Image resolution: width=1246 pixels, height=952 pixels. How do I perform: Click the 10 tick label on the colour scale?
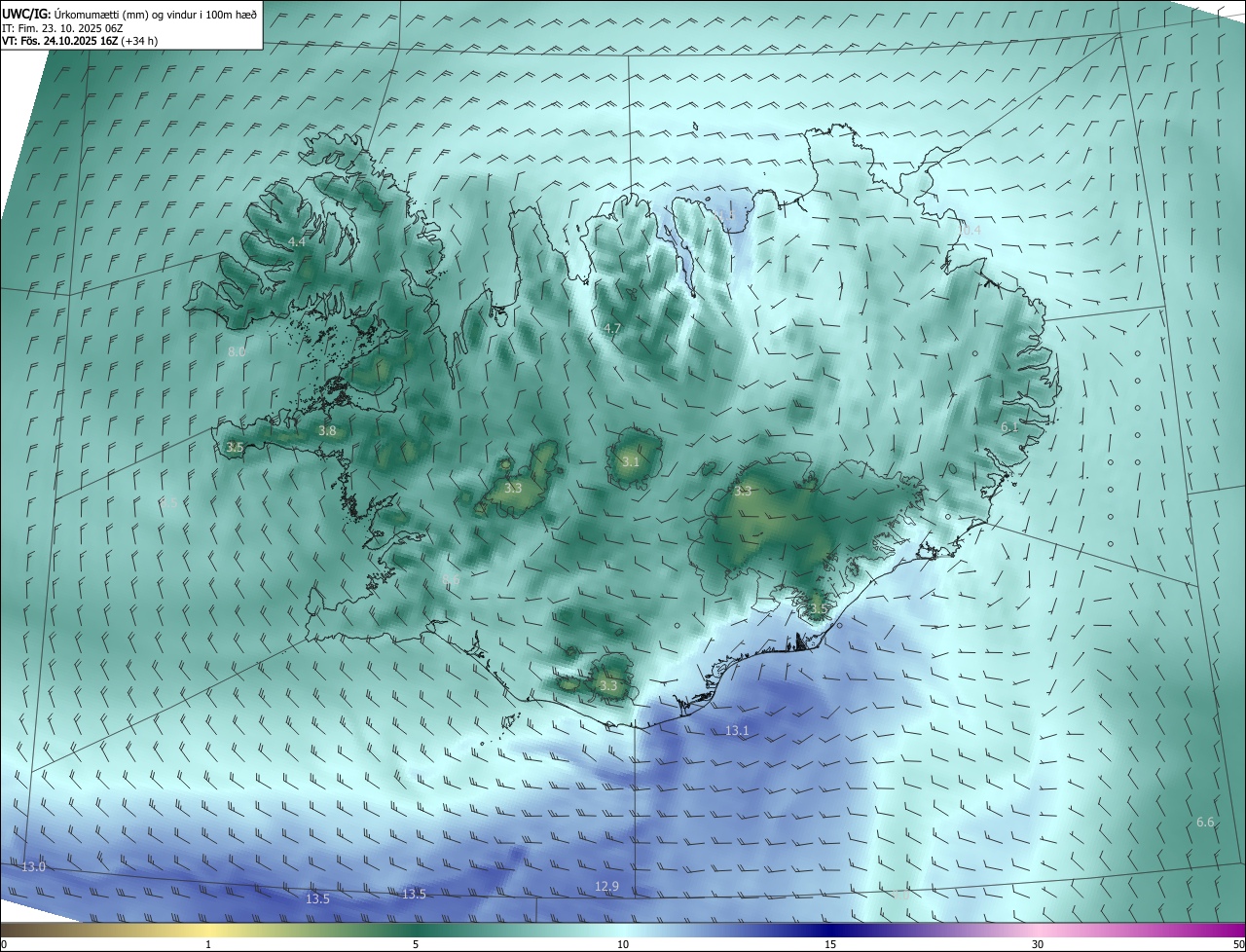[x=623, y=944]
